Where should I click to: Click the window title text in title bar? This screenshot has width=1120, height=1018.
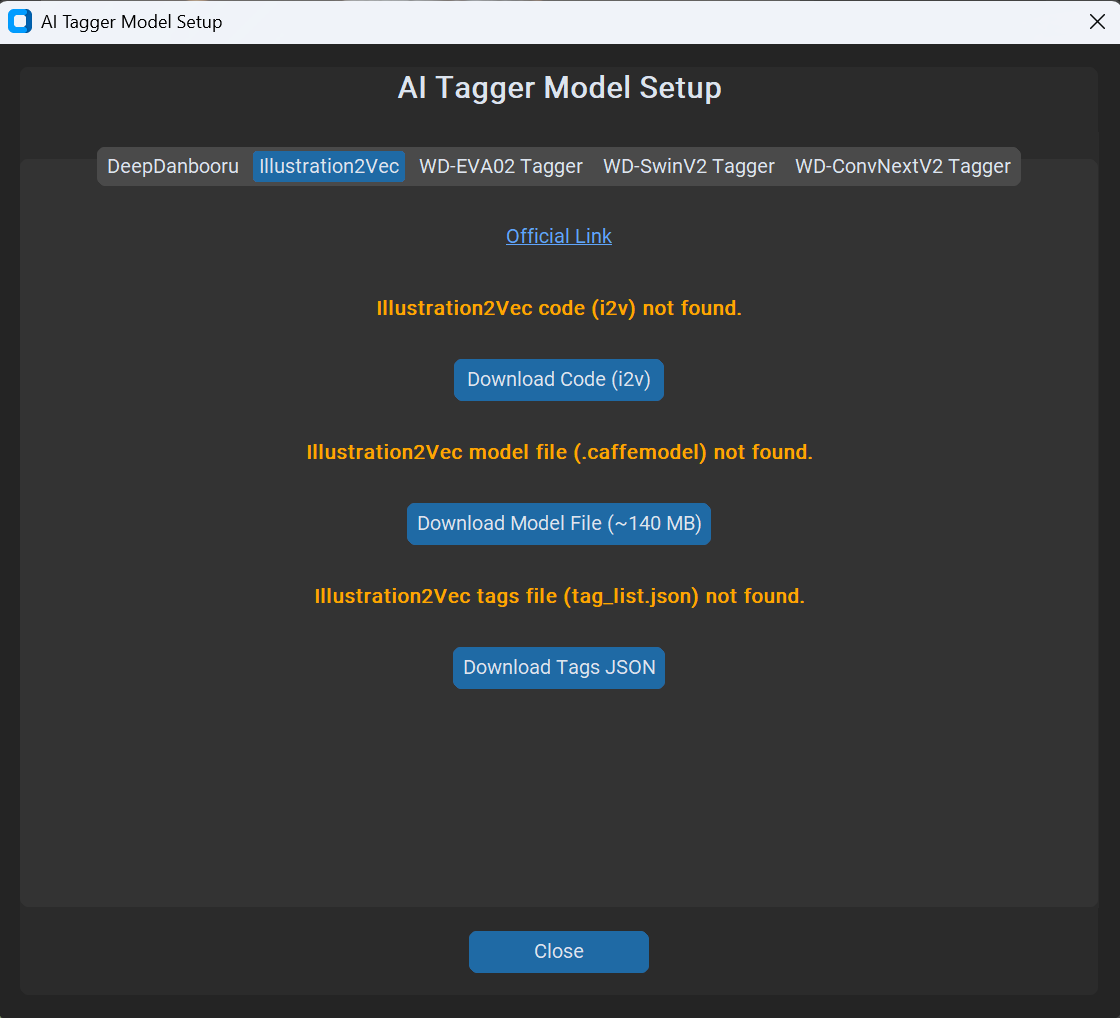click(x=132, y=22)
